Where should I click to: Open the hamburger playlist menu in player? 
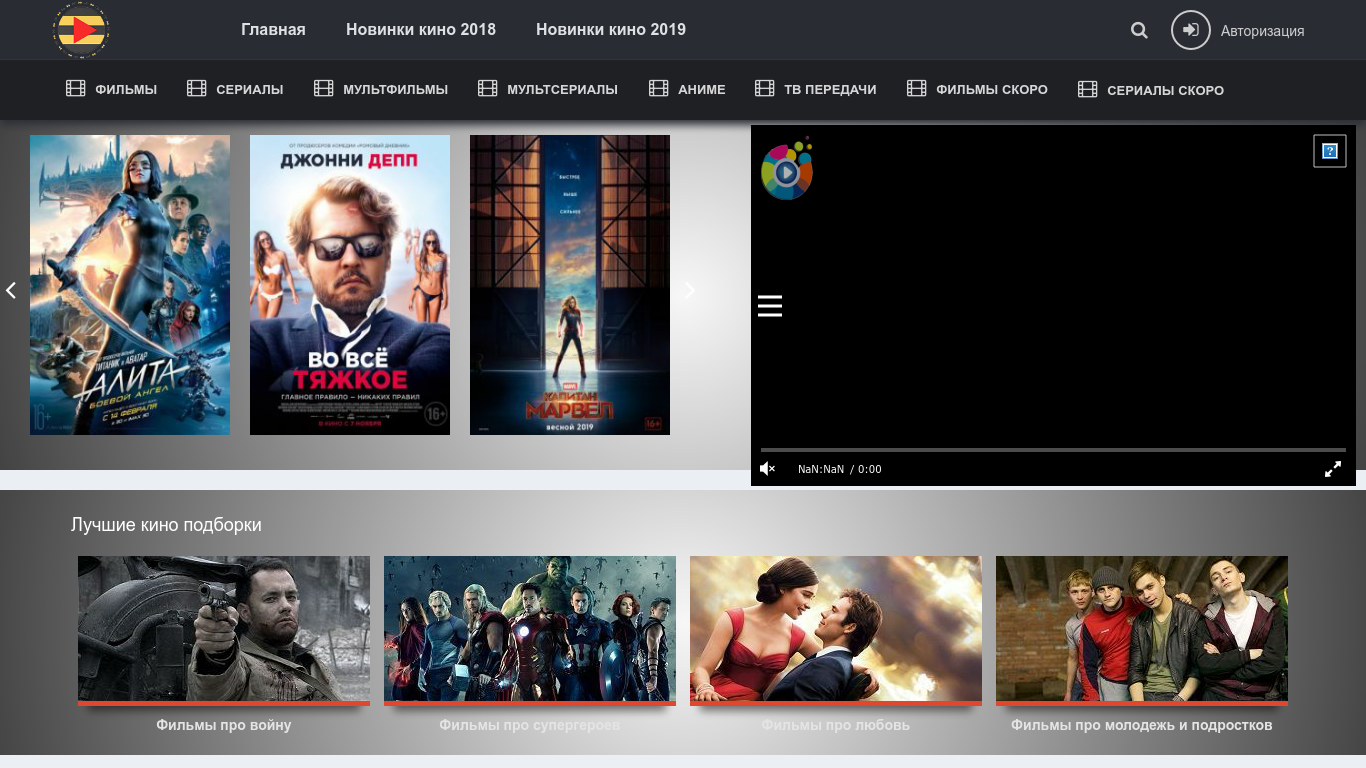[x=770, y=306]
